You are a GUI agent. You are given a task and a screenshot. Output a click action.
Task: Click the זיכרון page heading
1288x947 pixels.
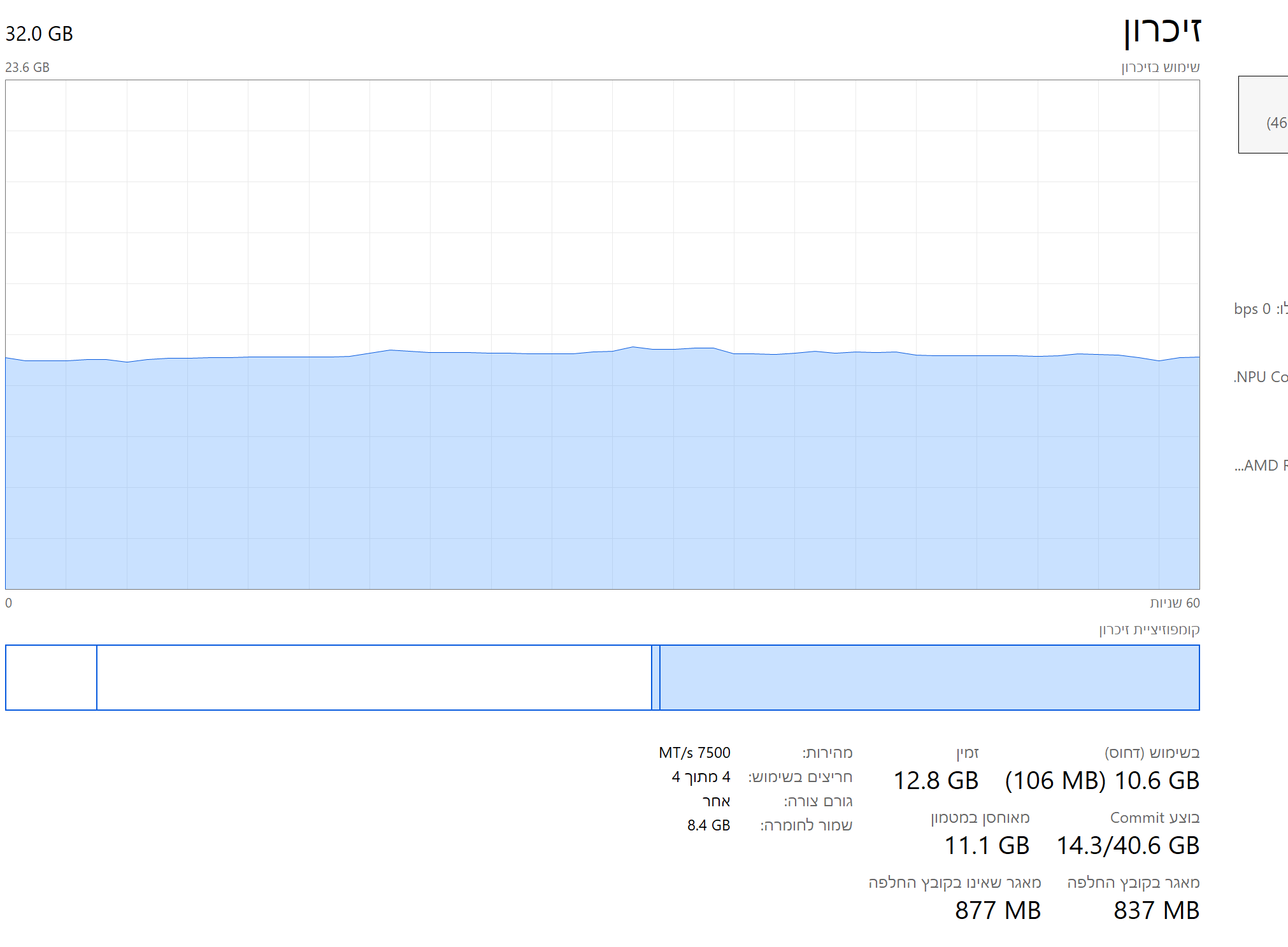[x=1162, y=31]
